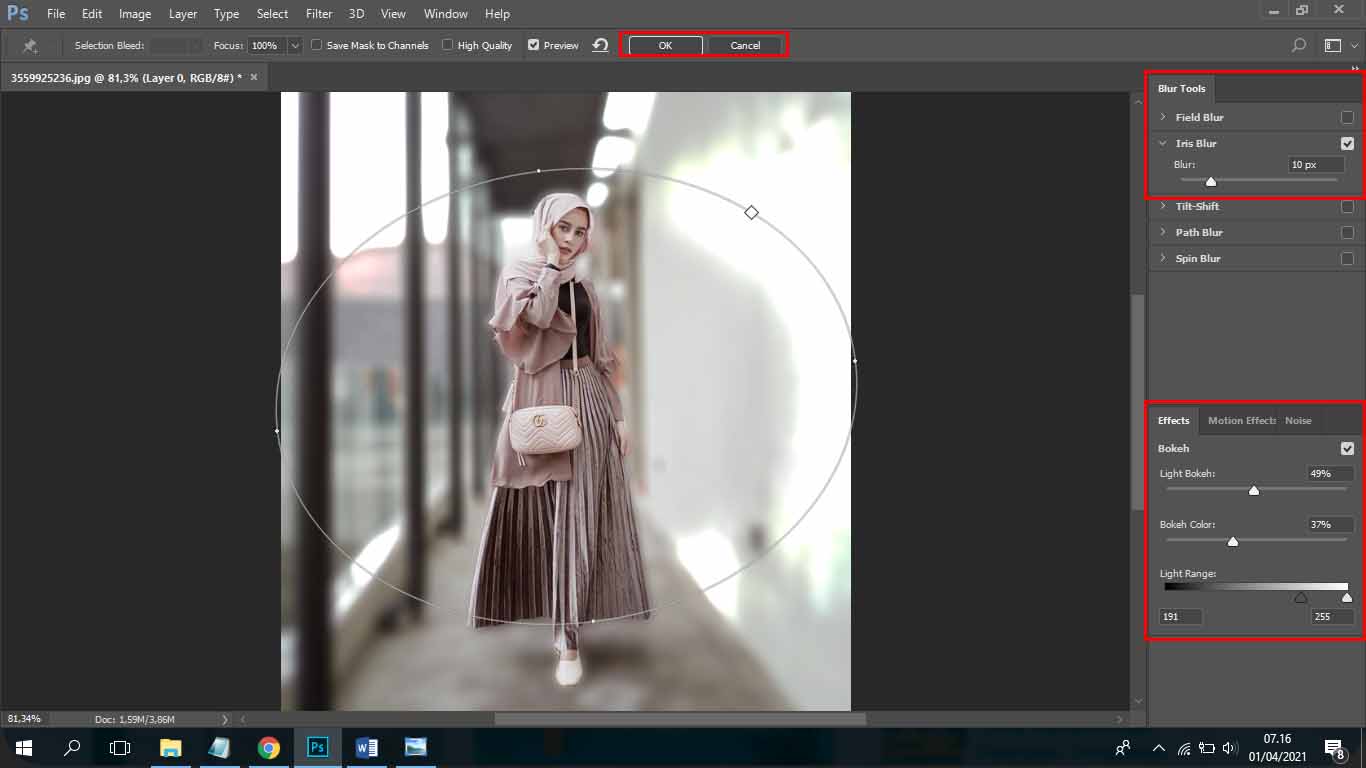Enable the Spin Blur checkbox

tap(1347, 258)
